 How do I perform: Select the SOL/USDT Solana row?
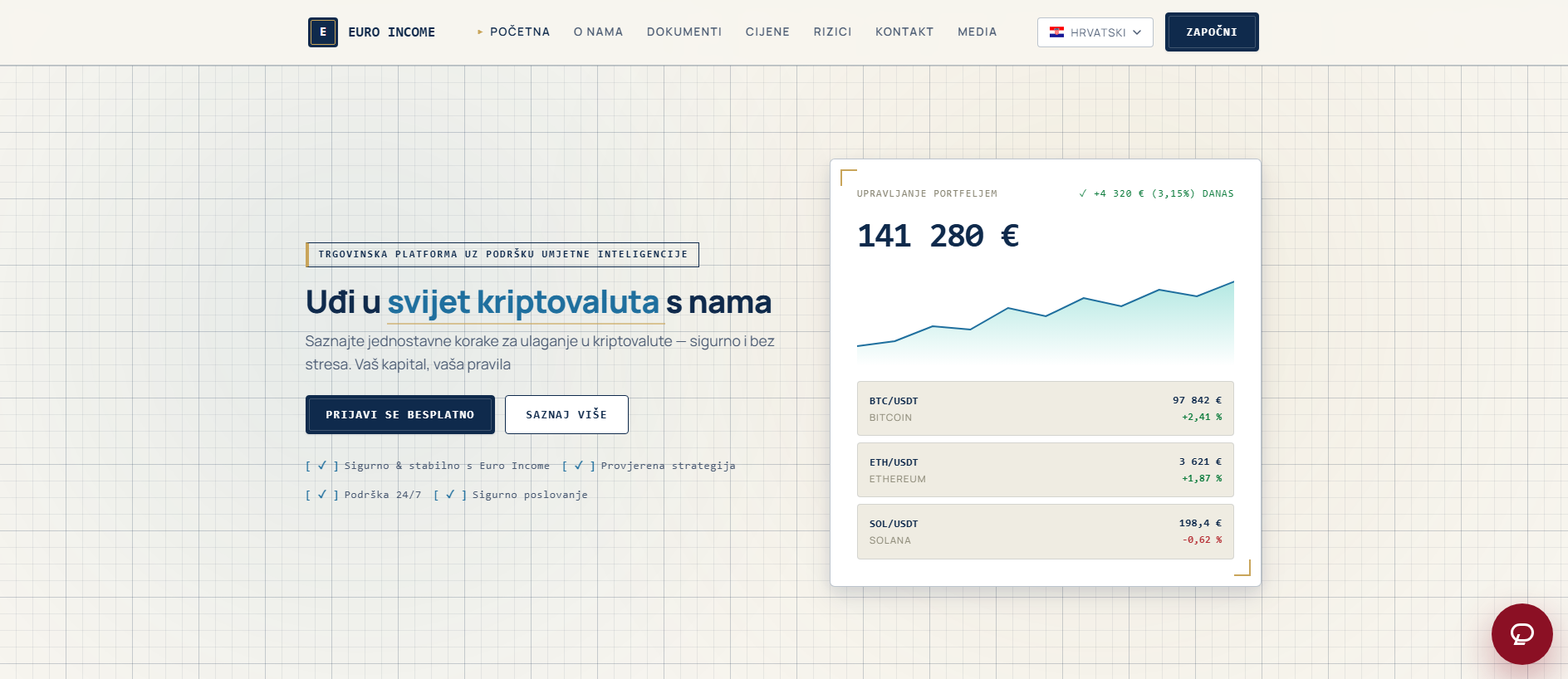pos(1045,531)
